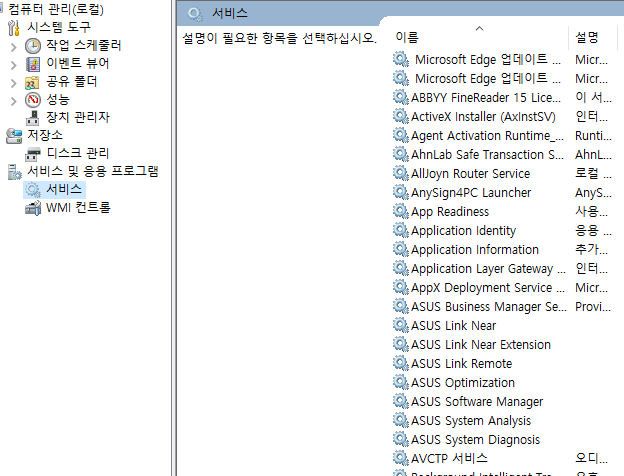Click the gear icon of ASUS System Diagnosis
624x476 pixels.
pyautogui.click(x=401, y=439)
